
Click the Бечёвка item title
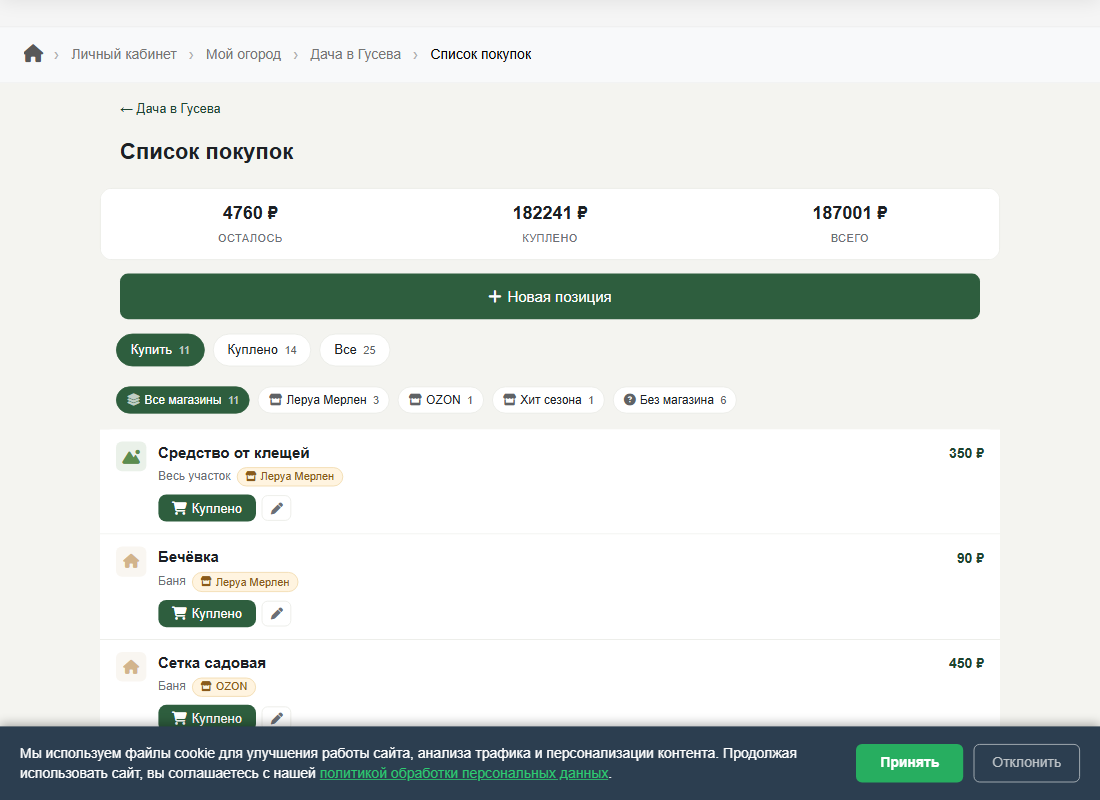(188, 556)
